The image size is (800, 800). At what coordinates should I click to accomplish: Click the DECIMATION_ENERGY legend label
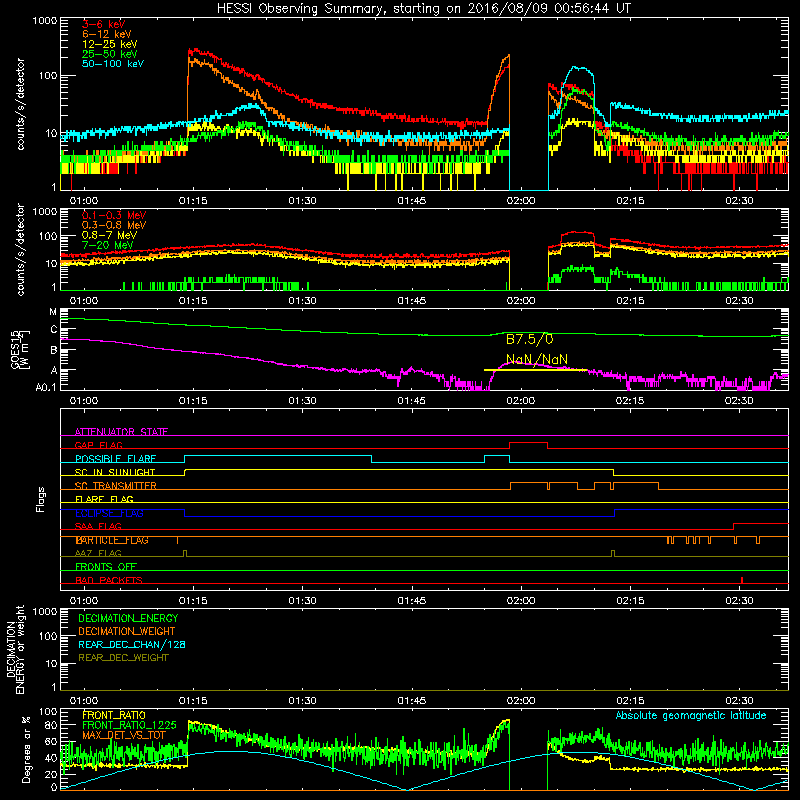pos(128,618)
